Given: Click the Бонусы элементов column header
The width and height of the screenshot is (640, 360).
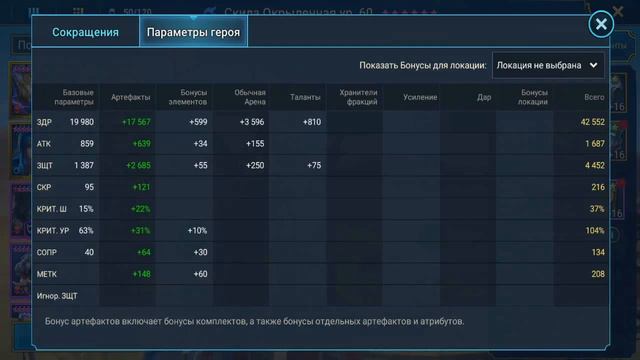Looking at the screenshot, I should click(x=188, y=97).
